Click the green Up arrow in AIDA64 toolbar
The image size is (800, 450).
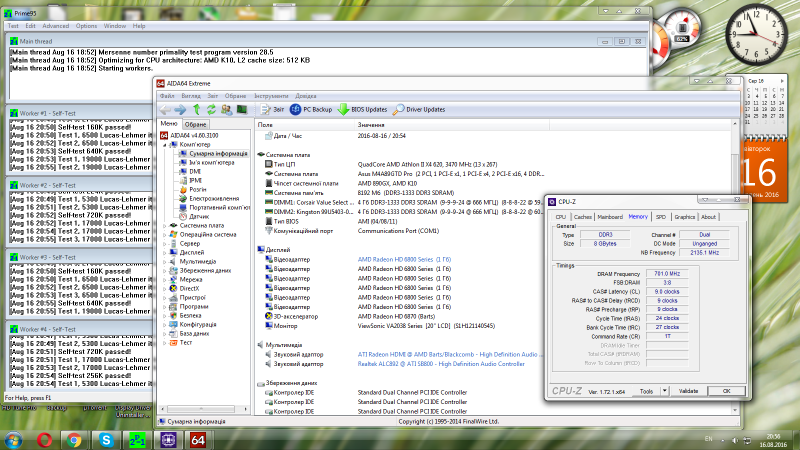198,109
